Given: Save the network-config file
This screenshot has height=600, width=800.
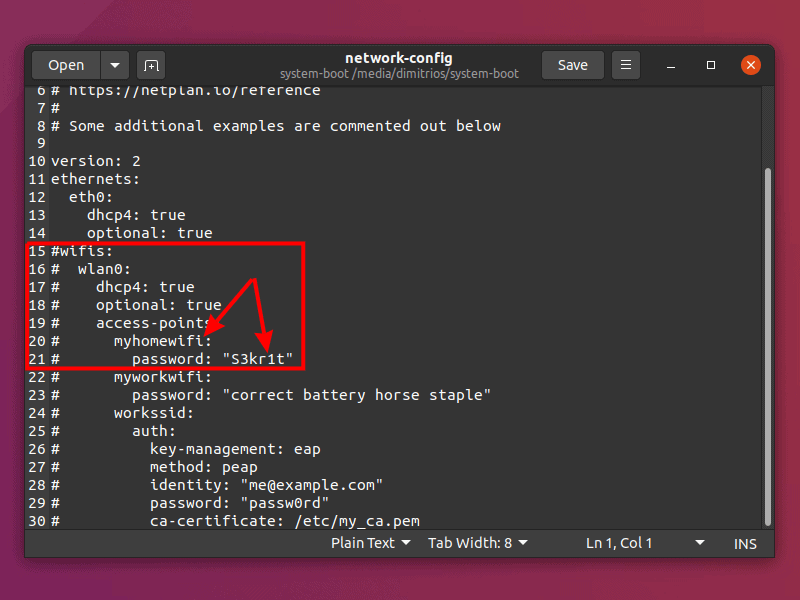Looking at the screenshot, I should point(572,65).
